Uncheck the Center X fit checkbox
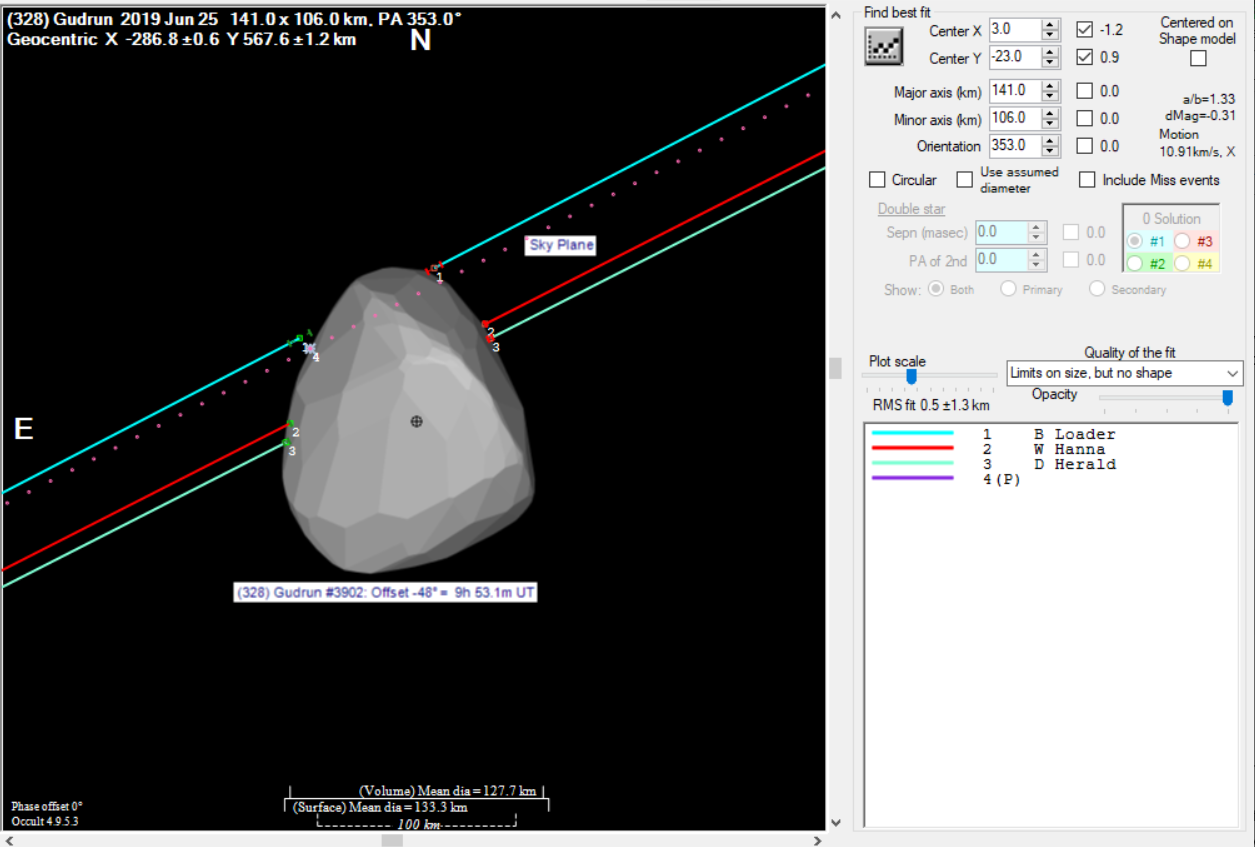The height and width of the screenshot is (847, 1255). click(x=1084, y=30)
